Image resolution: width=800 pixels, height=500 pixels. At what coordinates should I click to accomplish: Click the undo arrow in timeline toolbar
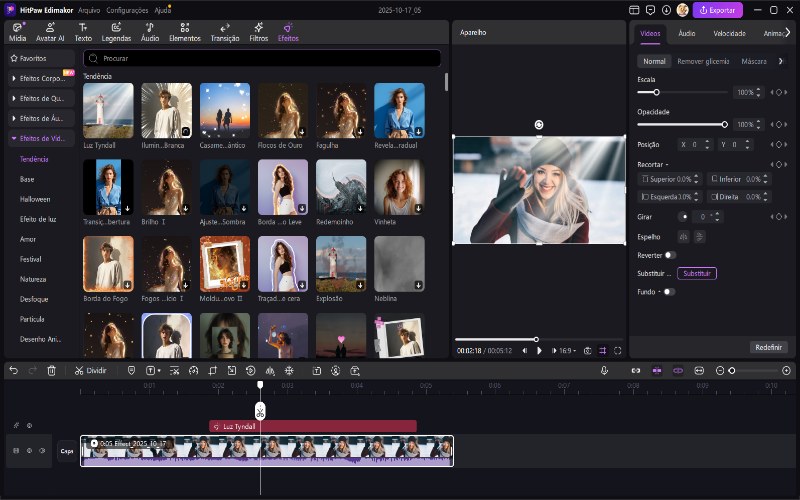14,370
